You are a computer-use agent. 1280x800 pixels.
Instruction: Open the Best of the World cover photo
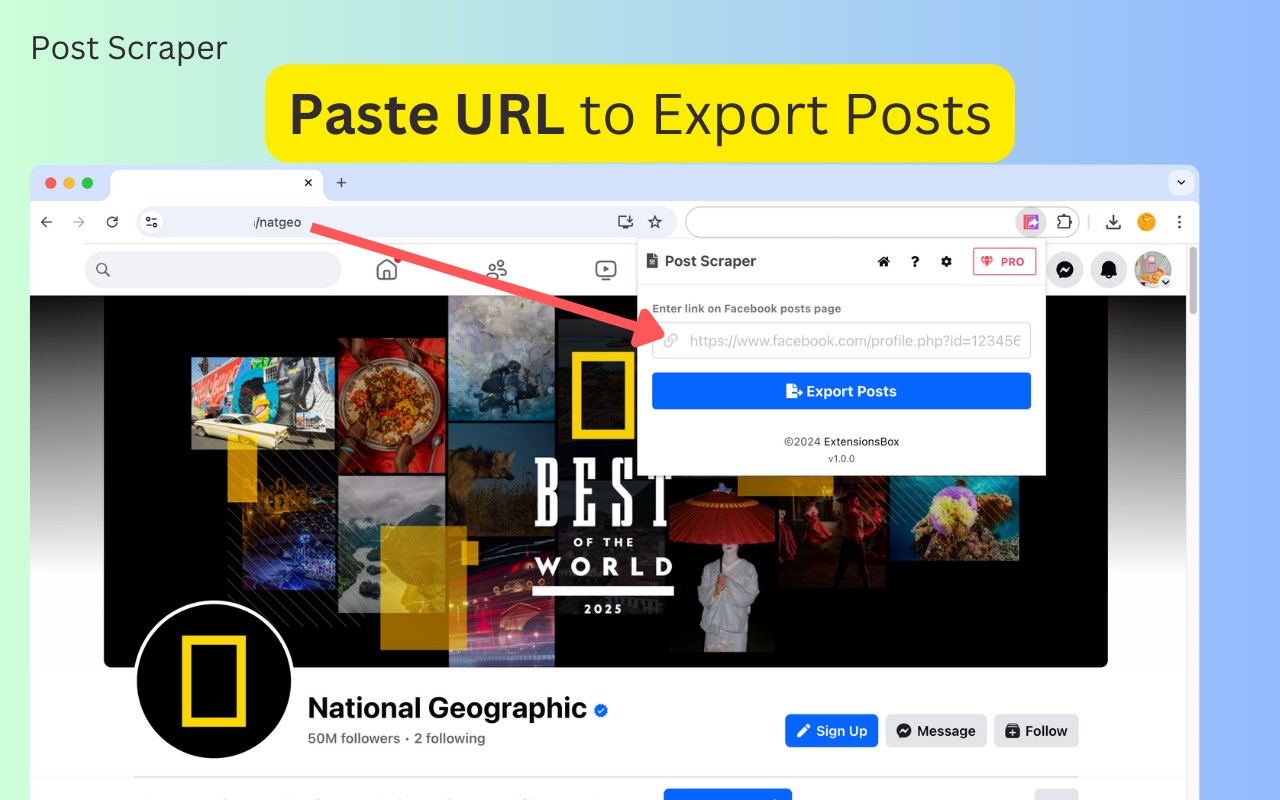point(606,481)
